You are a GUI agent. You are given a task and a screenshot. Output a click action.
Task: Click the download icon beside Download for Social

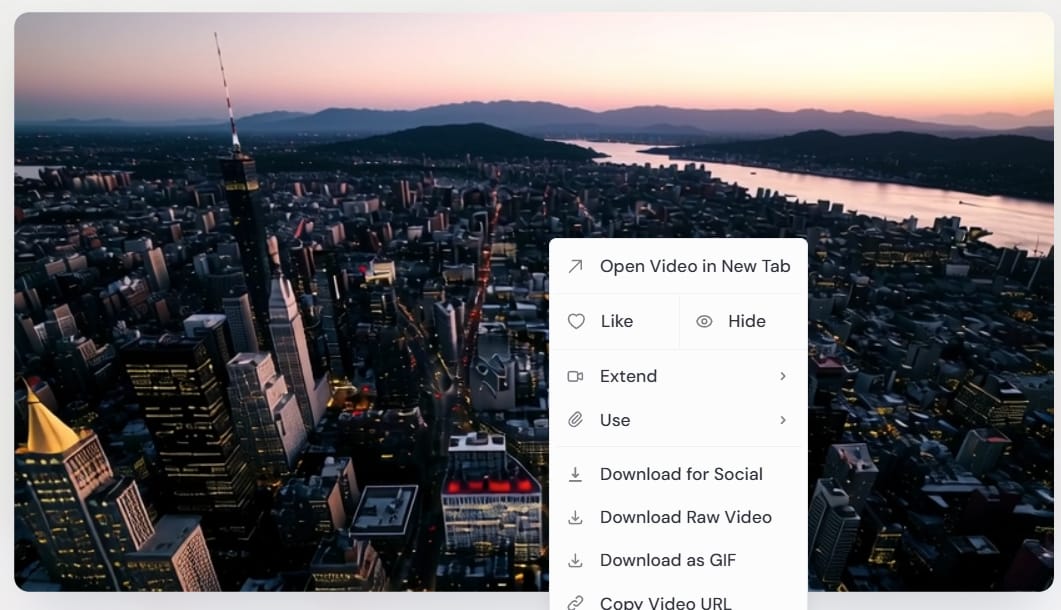point(575,474)
